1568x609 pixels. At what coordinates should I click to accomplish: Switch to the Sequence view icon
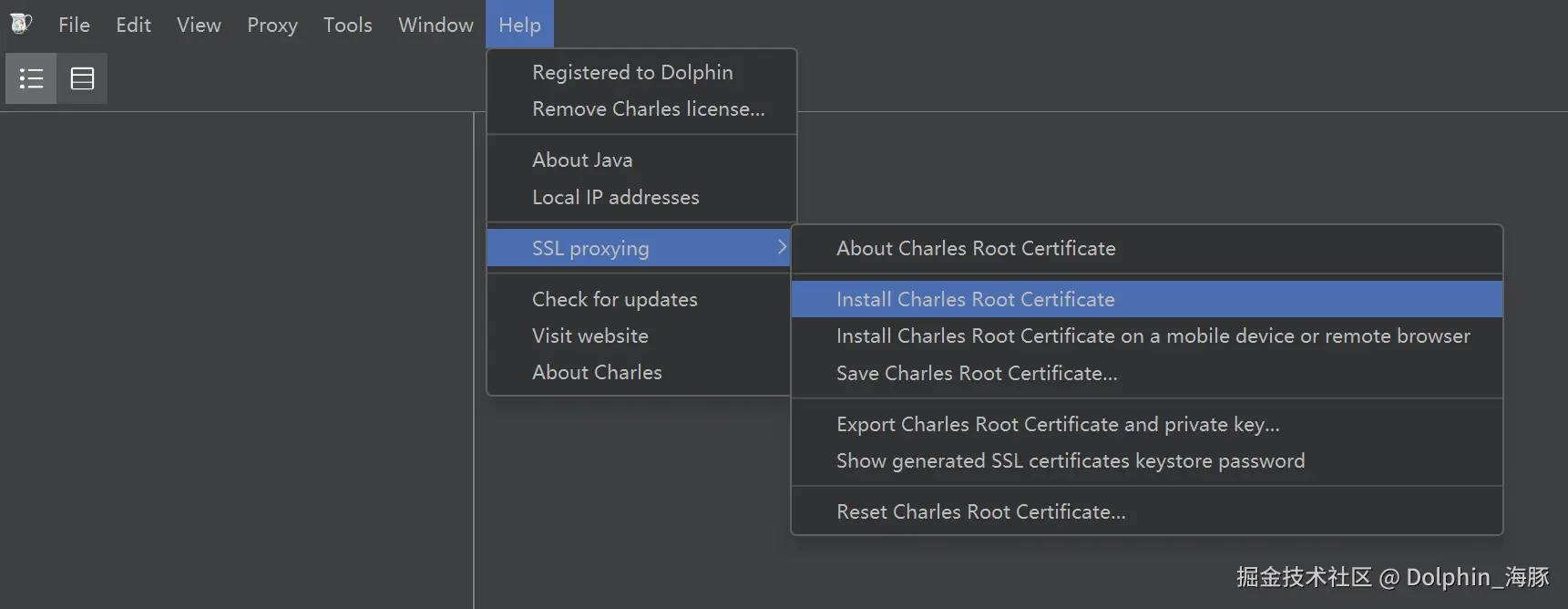[x=82, y=78]
